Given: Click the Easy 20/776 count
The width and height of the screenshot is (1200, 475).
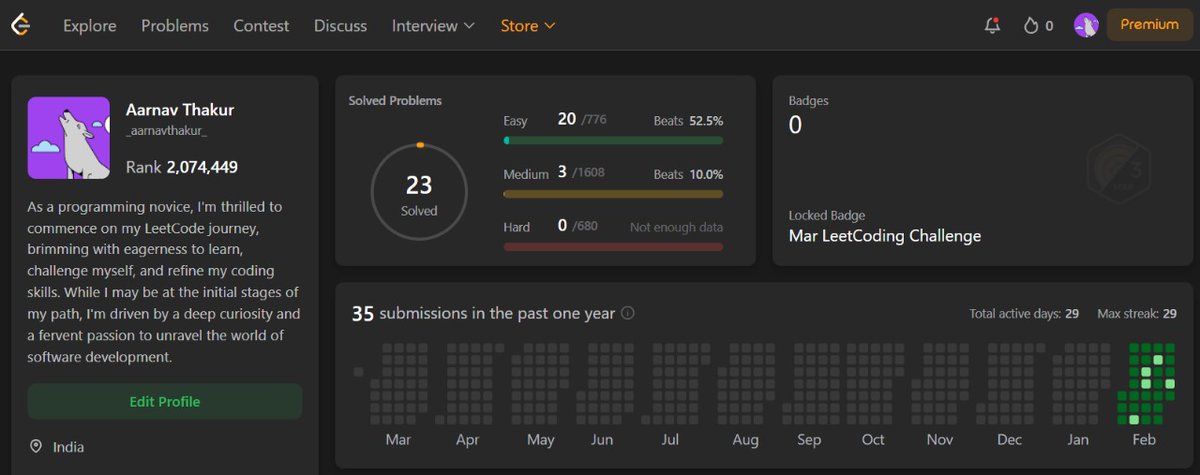Looking at the screenshot, I should [x=582, y=120].
